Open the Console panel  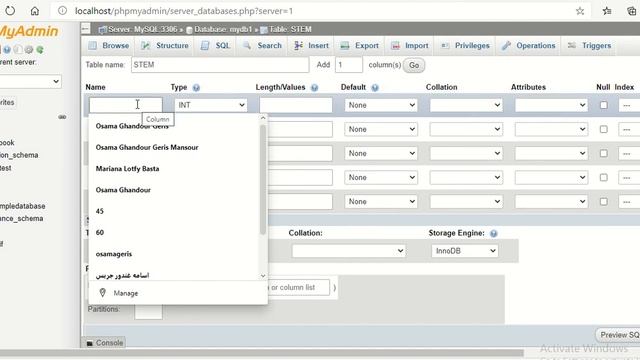click(104, 343)
